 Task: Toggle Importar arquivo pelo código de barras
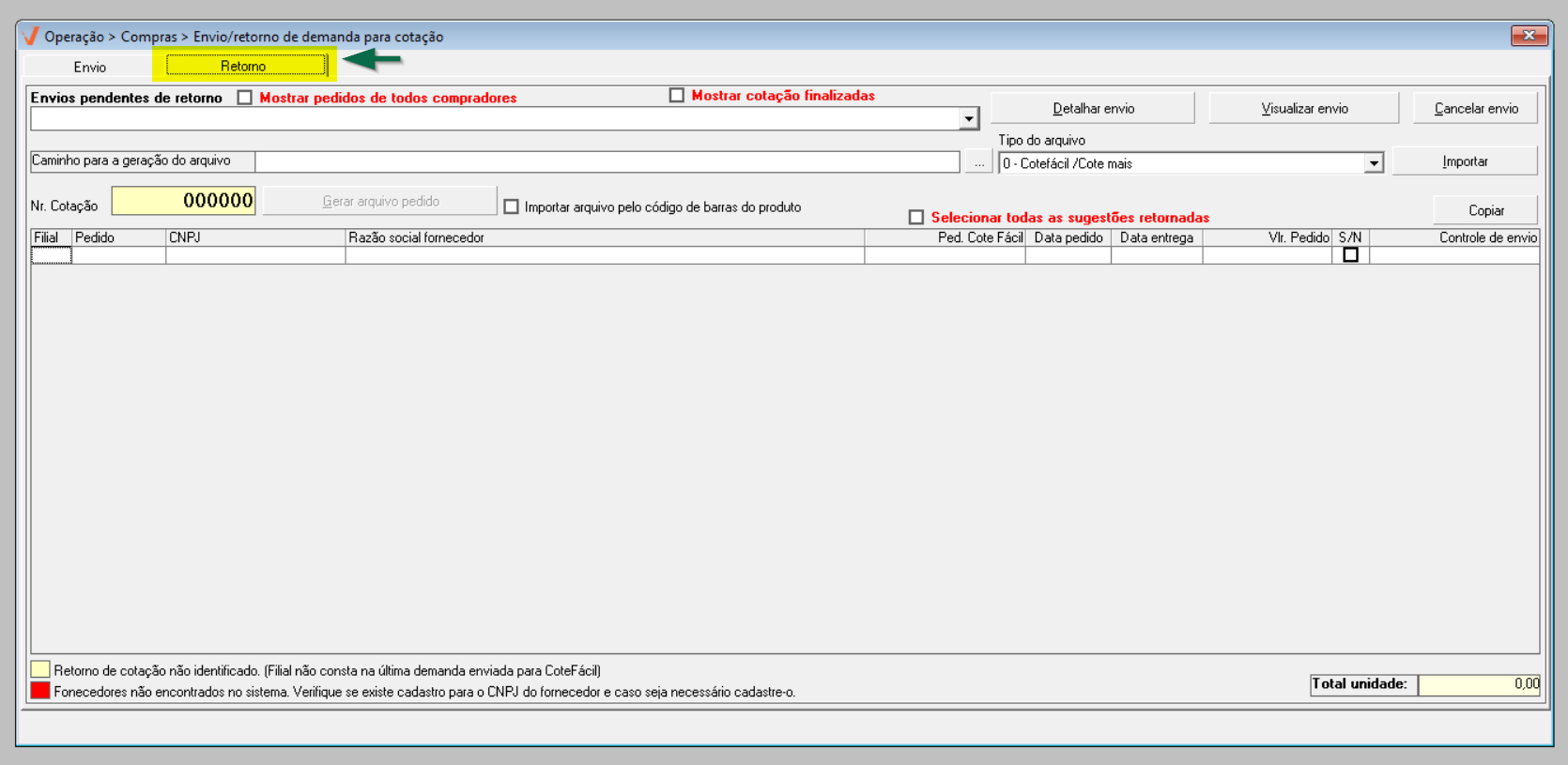coord(512,207)
